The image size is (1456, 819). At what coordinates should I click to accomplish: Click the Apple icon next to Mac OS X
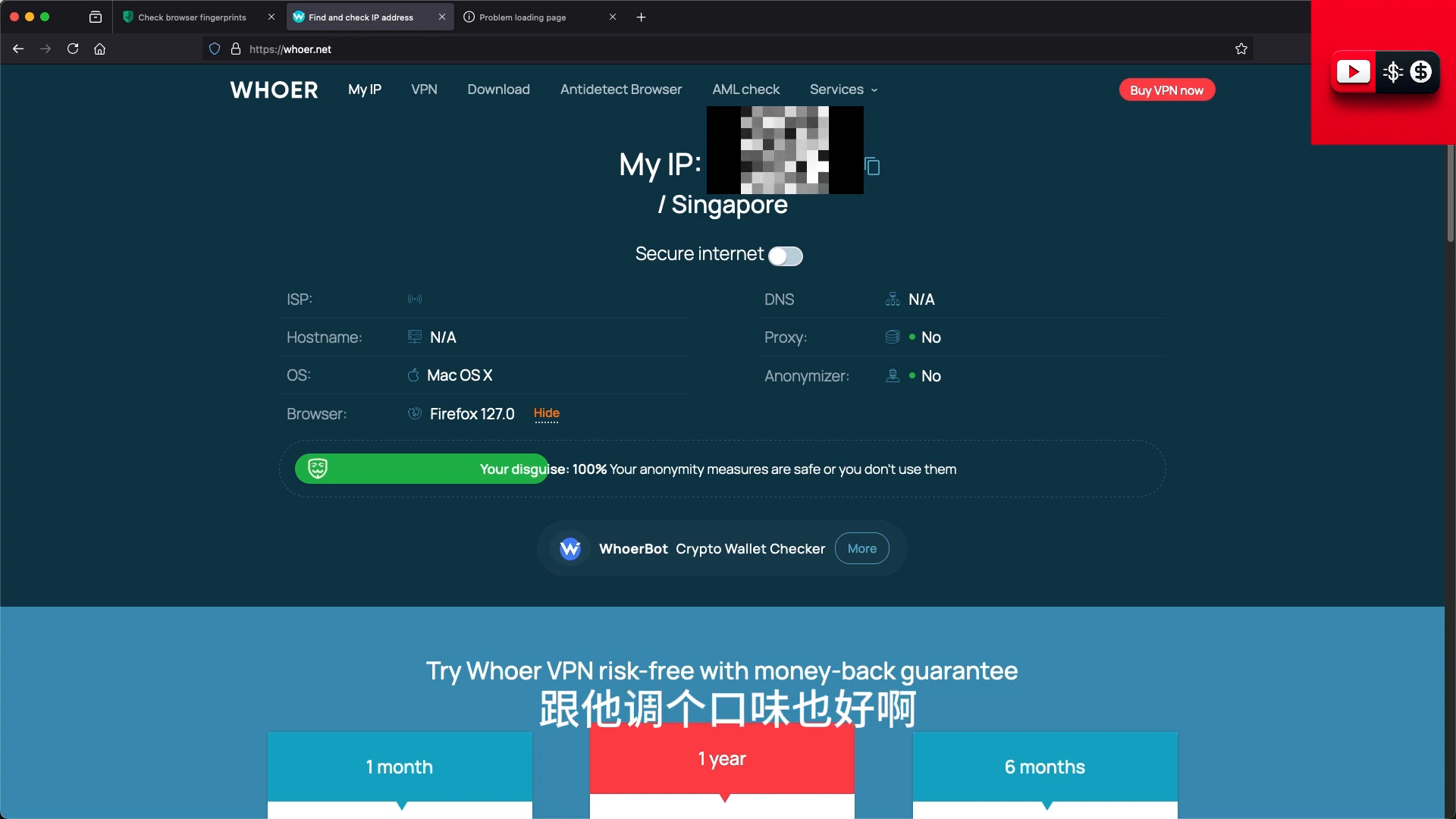[x=413, y=375]
